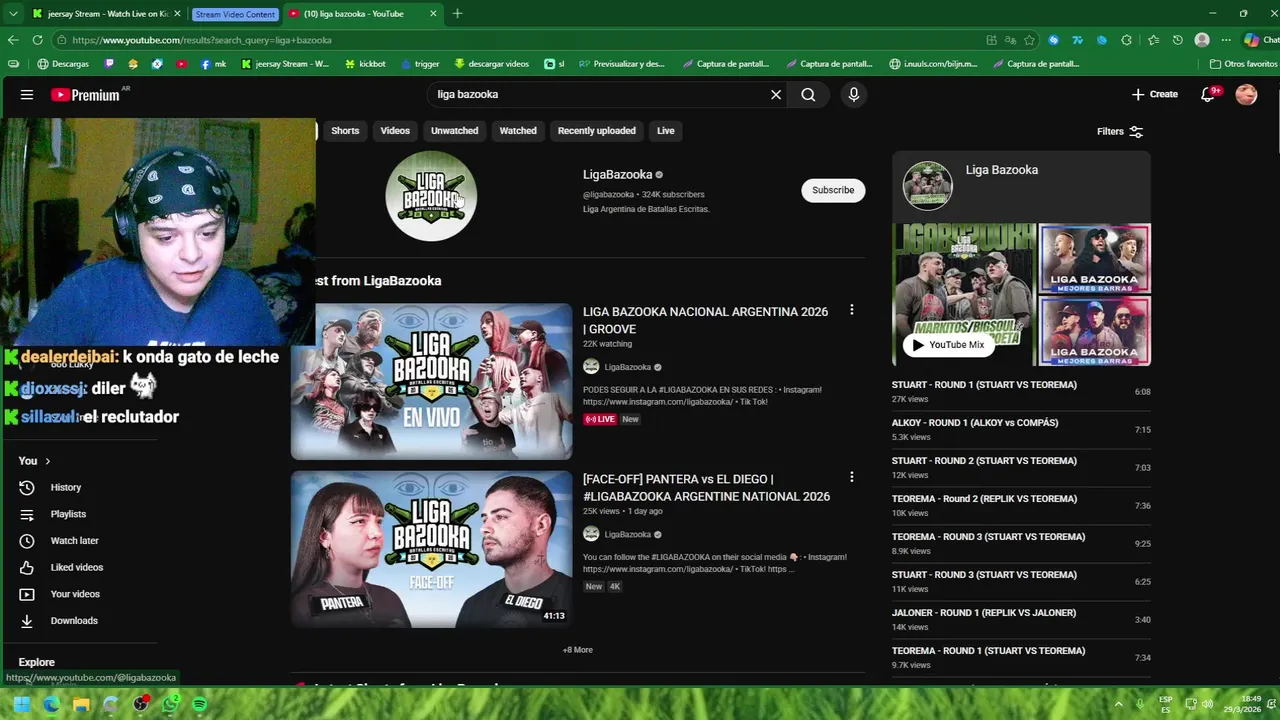This screenshot has width=1280, height=720.
Task: Expand the +8 More results
Action: pos(577,650)
